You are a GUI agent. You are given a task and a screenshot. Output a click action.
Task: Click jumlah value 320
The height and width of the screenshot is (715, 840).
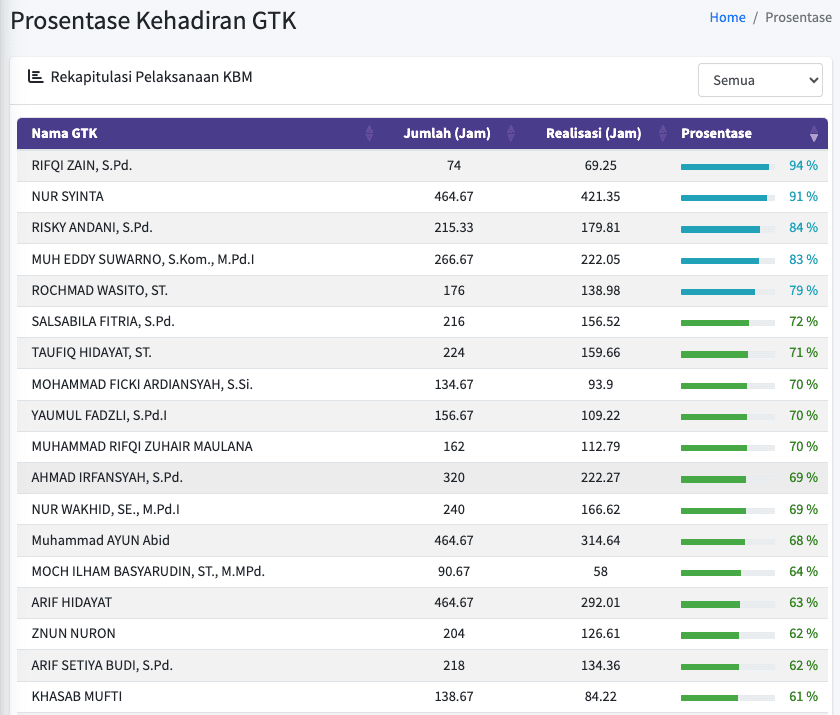click(454, 478)
